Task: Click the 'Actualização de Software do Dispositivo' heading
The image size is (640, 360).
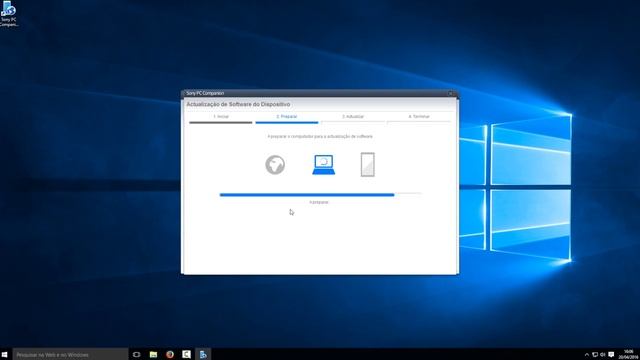Action: (x=238, y=104)
